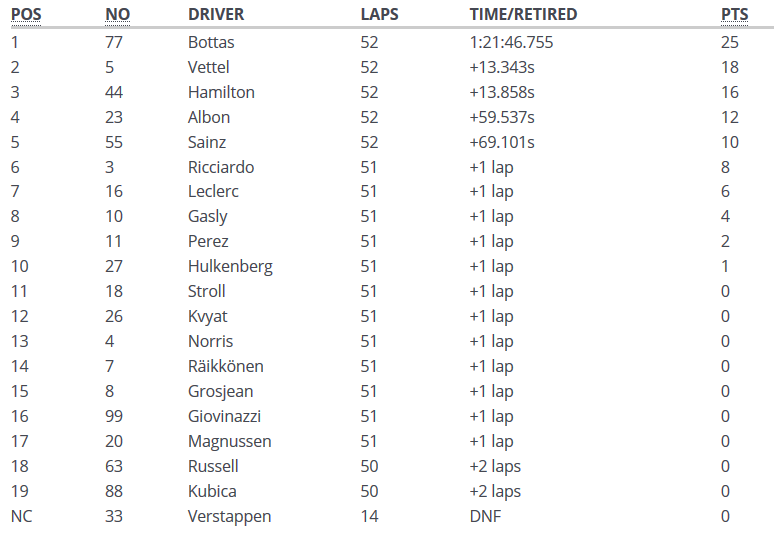774x552 pixels.
Task: Select the TIME/RETIRED column header
Action: pyautogui.click(x=523, y=15)
